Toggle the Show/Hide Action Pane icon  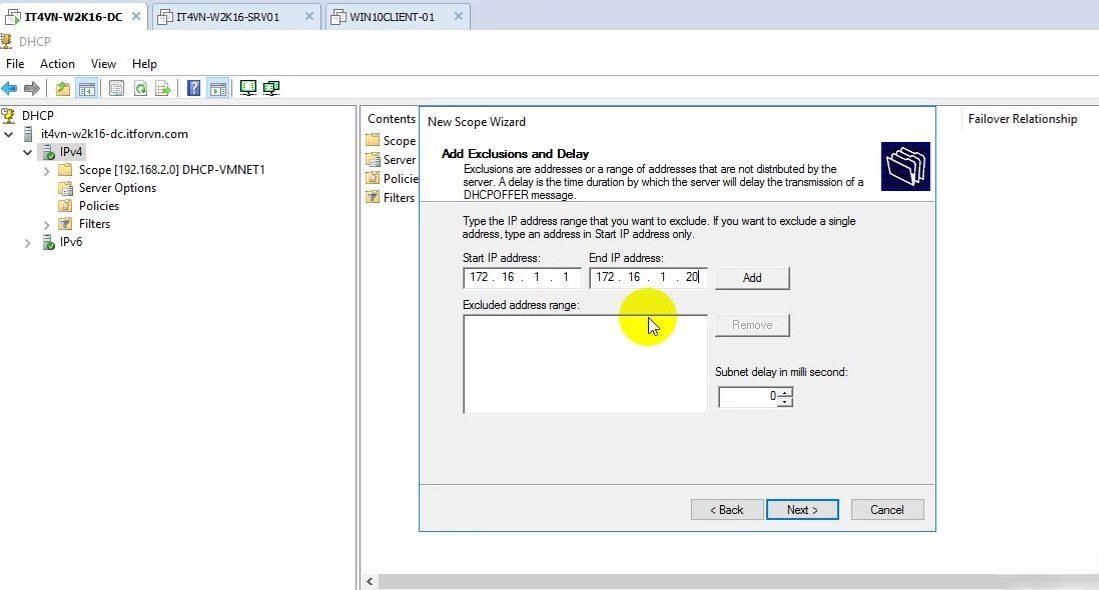point(217,88)
